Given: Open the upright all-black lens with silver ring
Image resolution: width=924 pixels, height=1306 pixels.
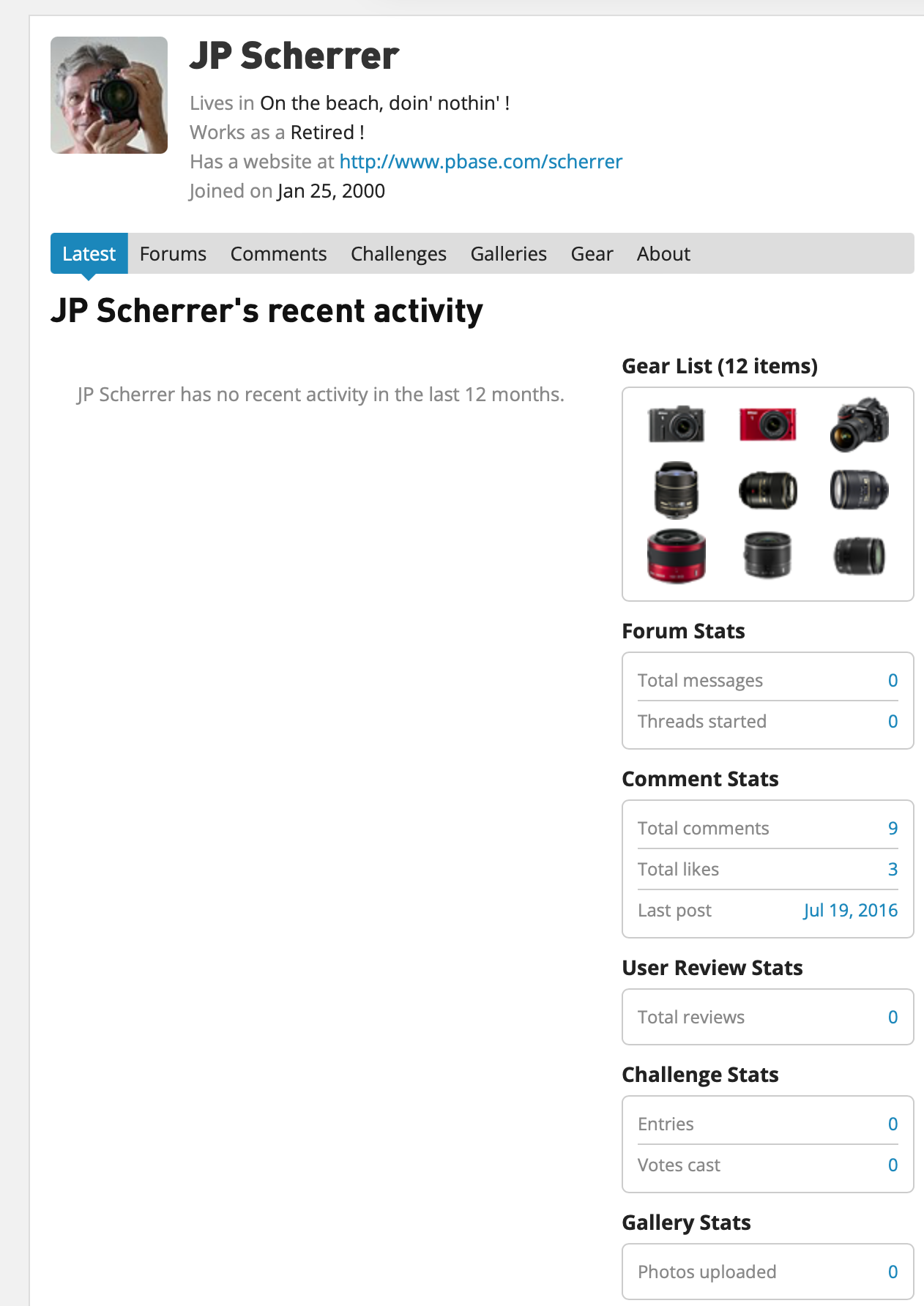Looking at the screenshot, I should pos(767,556).
